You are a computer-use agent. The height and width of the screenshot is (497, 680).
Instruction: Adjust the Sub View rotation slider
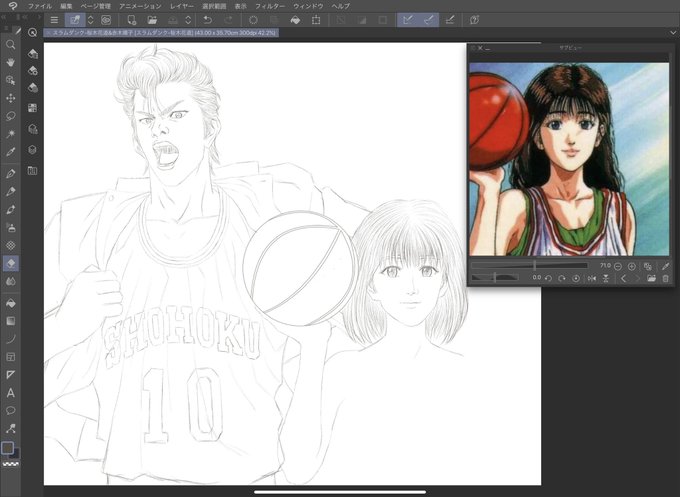click(495, 278)
